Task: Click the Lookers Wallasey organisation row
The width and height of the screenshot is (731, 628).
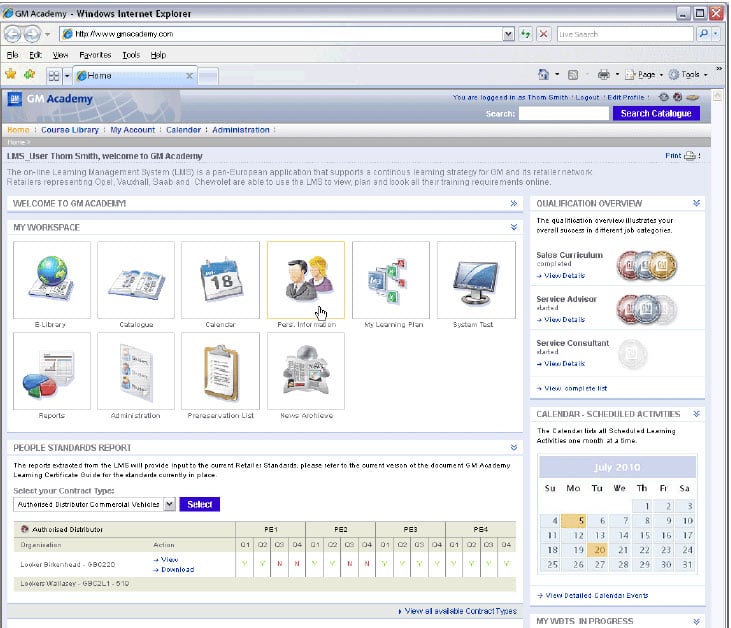Action: [264, 584]
